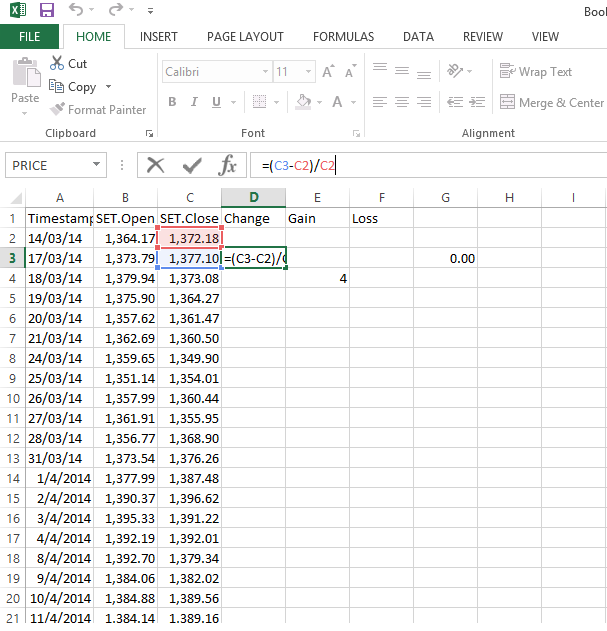Click the Merge & Center button

coord(551,102)
